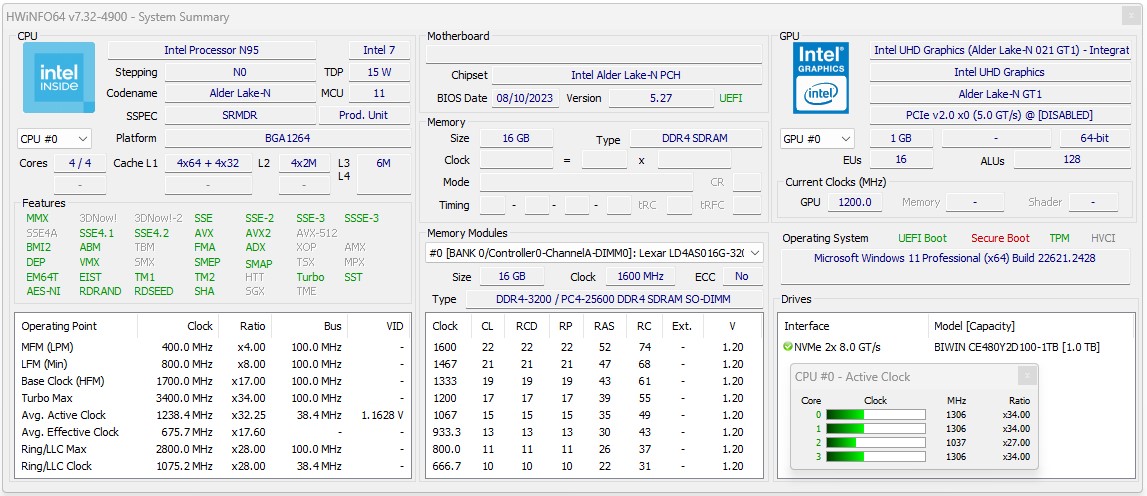Click the Turbo Max operating point row

pyautogui.click(x=212, y=398)
